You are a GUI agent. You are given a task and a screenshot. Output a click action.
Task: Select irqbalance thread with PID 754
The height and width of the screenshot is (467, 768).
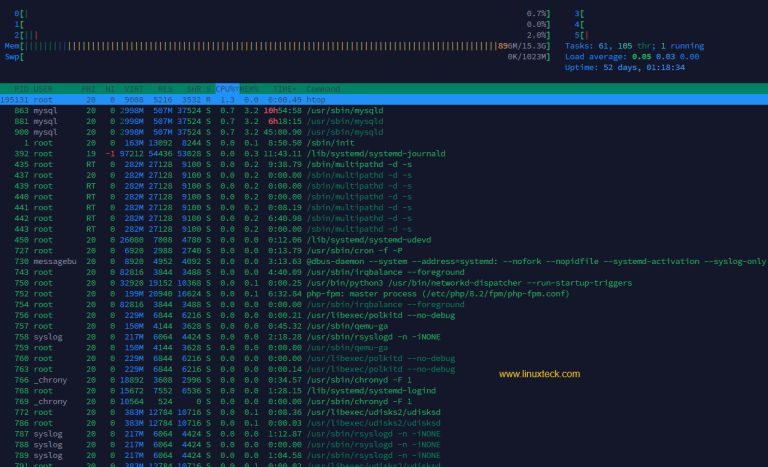pyautogui.click(x=384, y=304)
